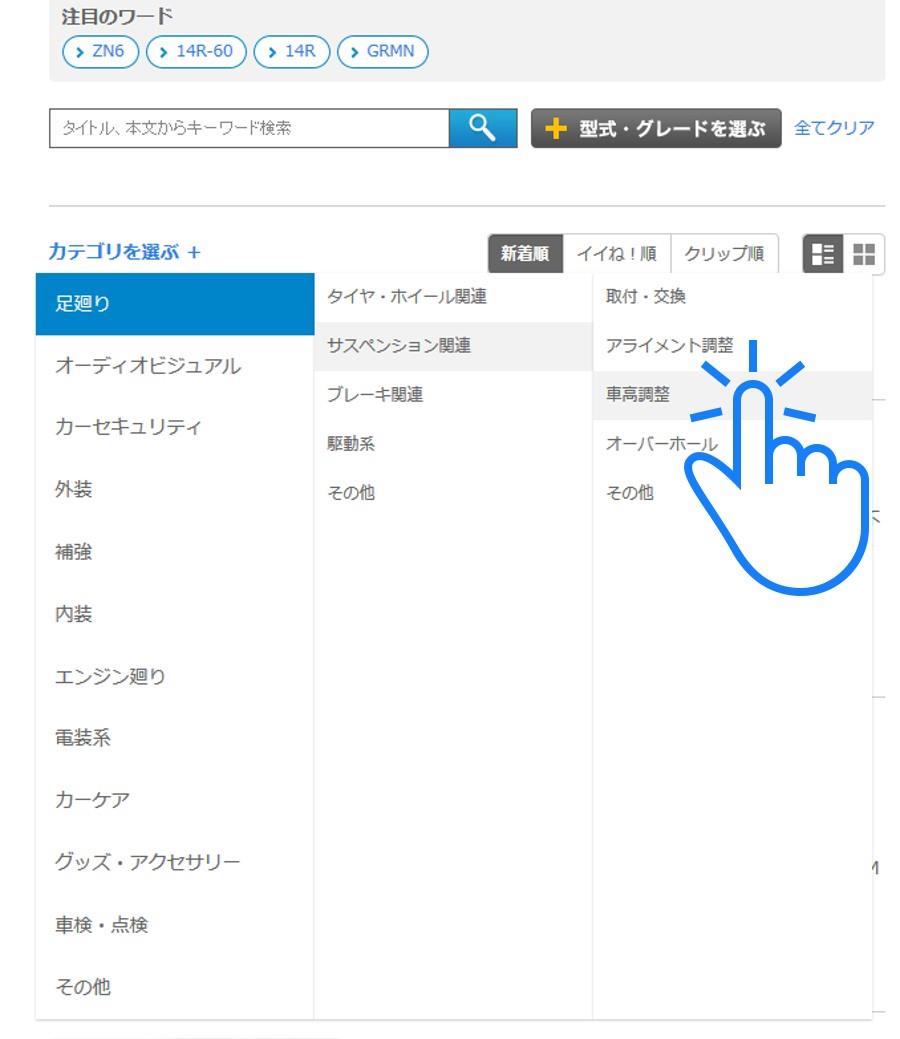
Task: Expand the カテゴリを選ぶ + selector
Action: click(x=125, y=252)
